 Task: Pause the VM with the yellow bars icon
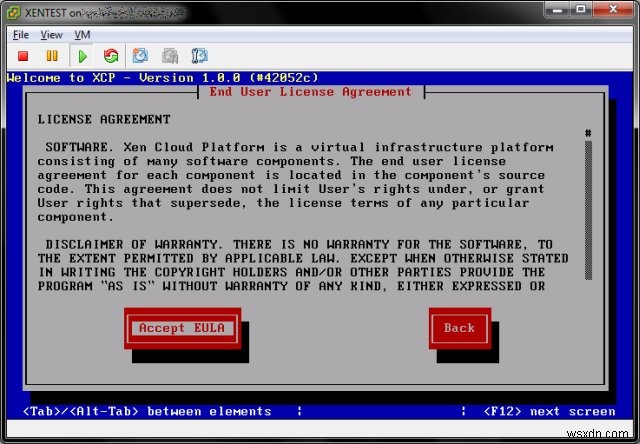coord(52,56)
